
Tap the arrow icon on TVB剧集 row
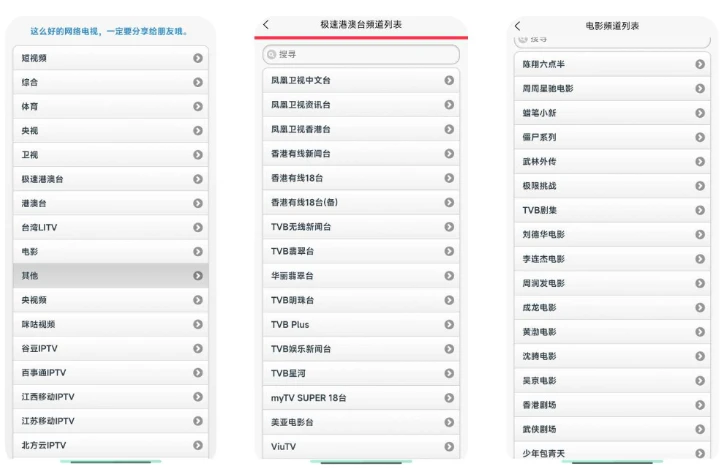tap(701, 210)
